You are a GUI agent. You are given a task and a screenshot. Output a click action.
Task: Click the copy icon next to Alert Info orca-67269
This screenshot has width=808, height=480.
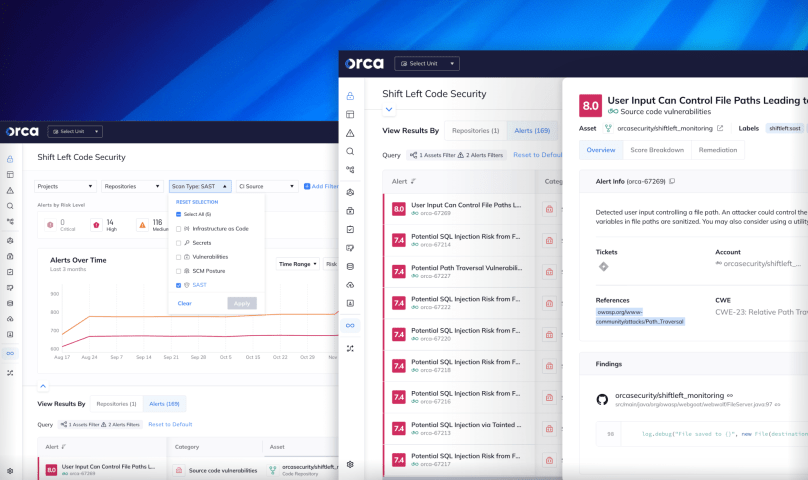click(x=672, y=181)
